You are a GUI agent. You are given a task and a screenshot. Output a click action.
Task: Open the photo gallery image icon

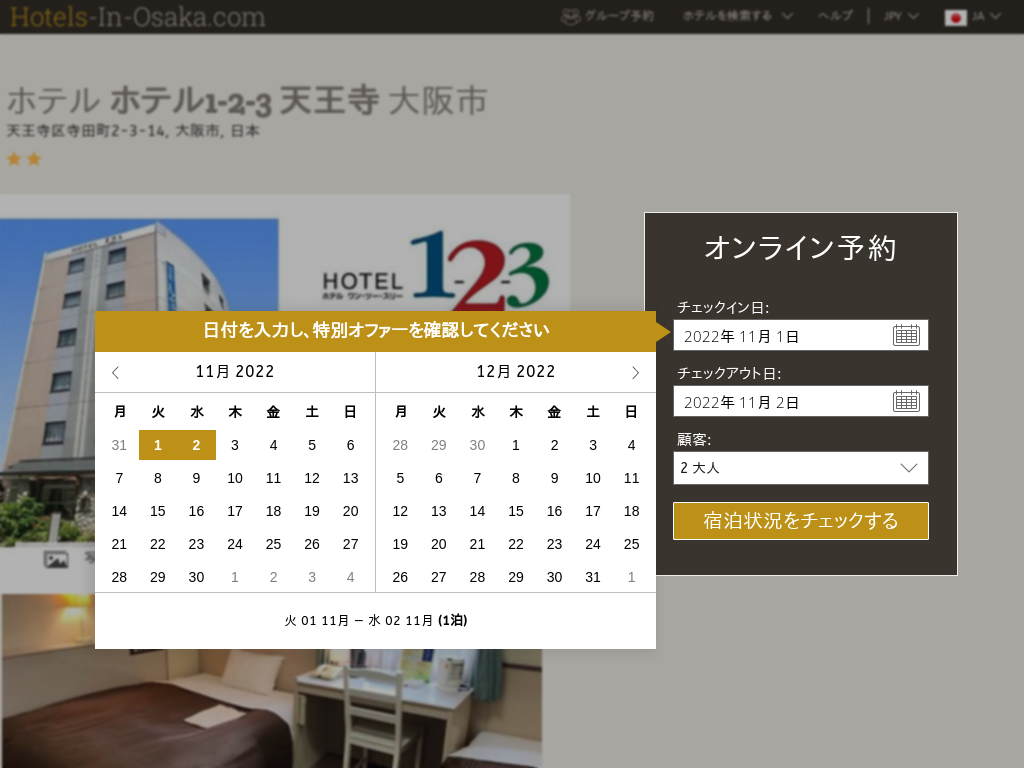(x=56, y=560)
